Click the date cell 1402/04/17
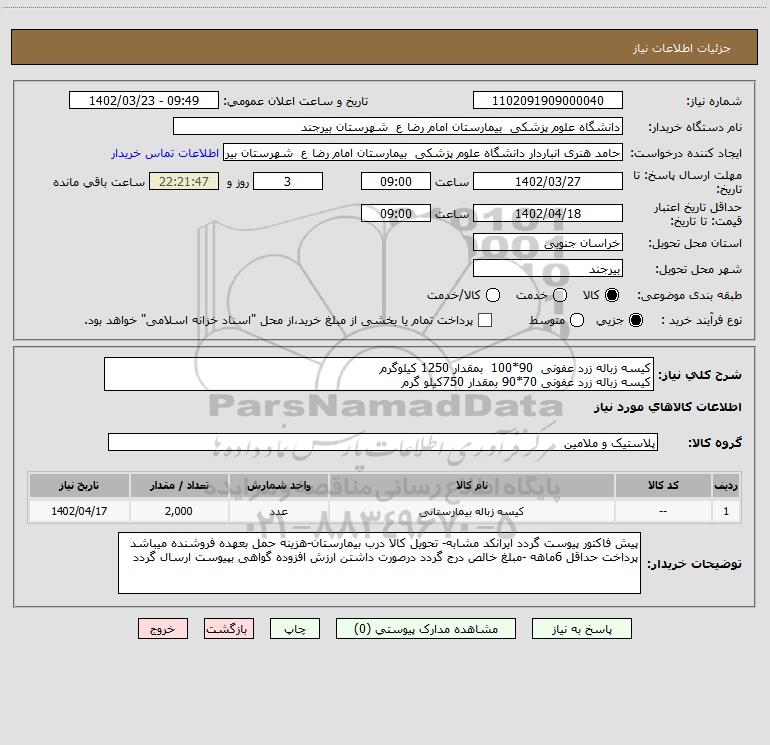This screenshot has height=745, width=770. 79,511
